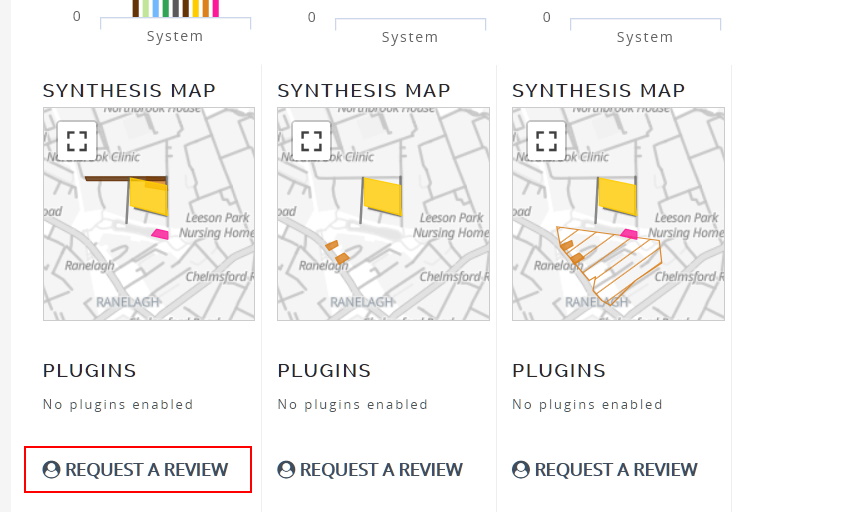Click user icon beside first Request a Review
The width and height of the screenshot is (846, 512).
(x=51, y=470)
